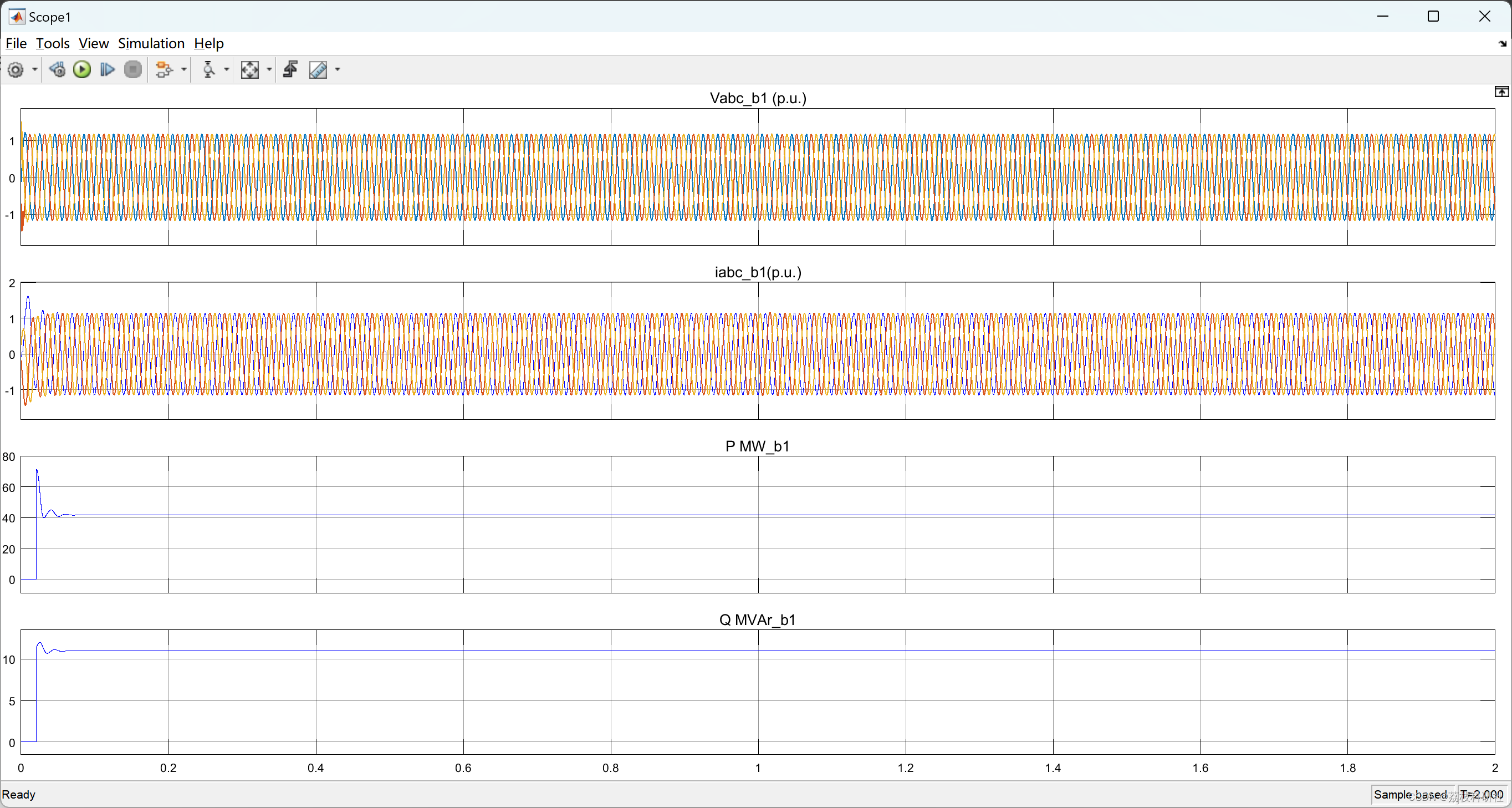Run the simulation with the play icon
1512x808 pixels.
[81, 70]
